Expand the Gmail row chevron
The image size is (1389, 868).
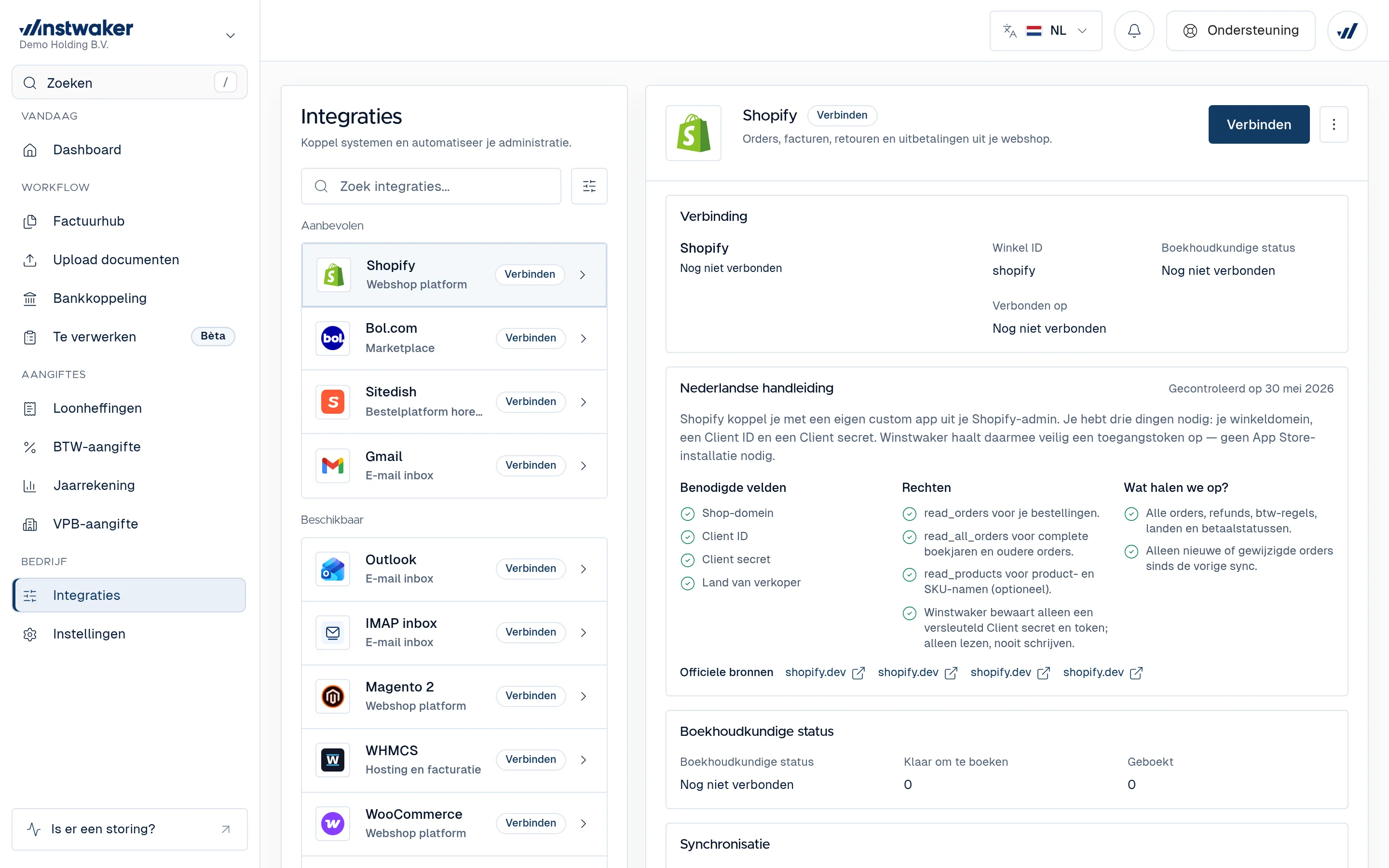point(583,465)
